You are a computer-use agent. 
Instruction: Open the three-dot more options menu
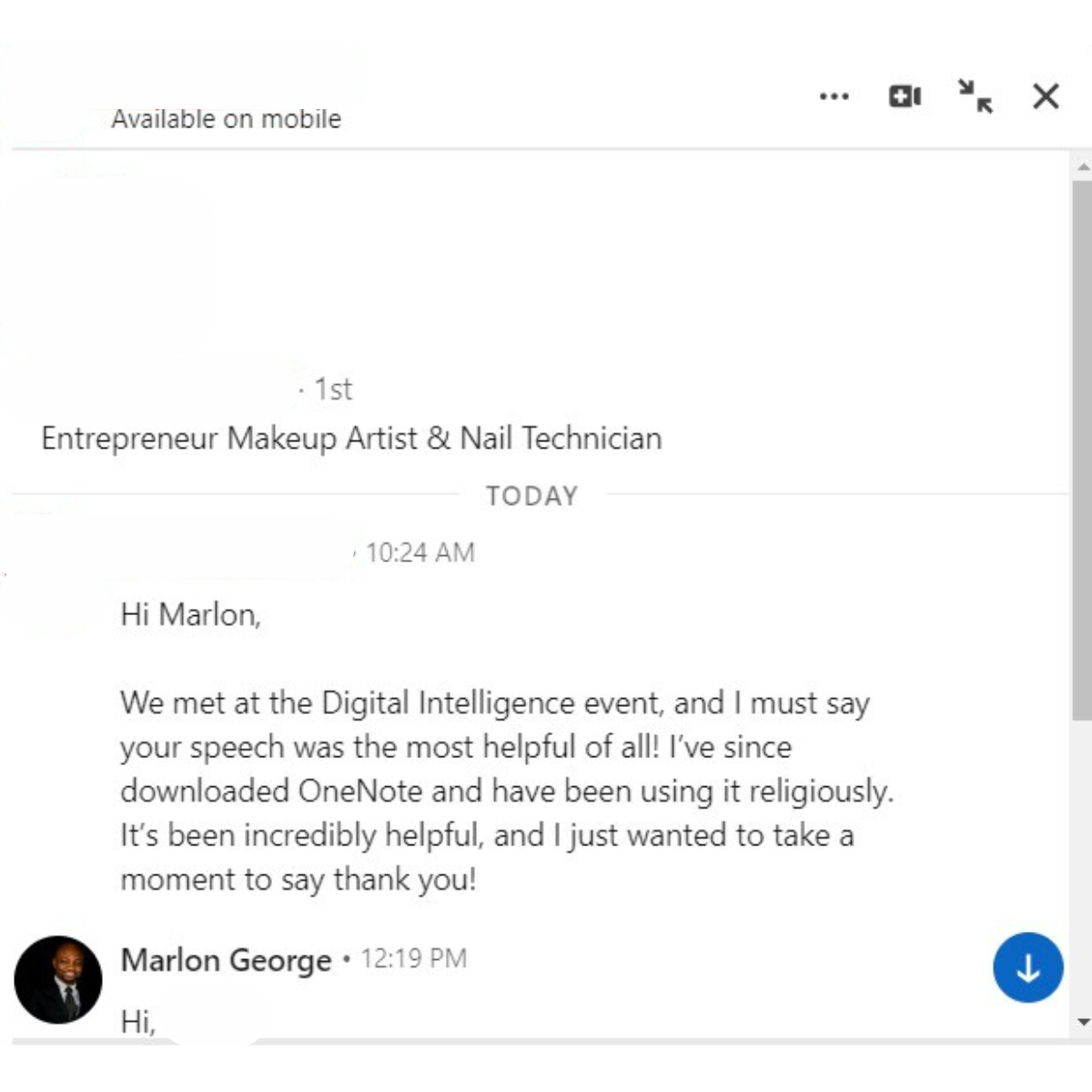tap(834, 96)
